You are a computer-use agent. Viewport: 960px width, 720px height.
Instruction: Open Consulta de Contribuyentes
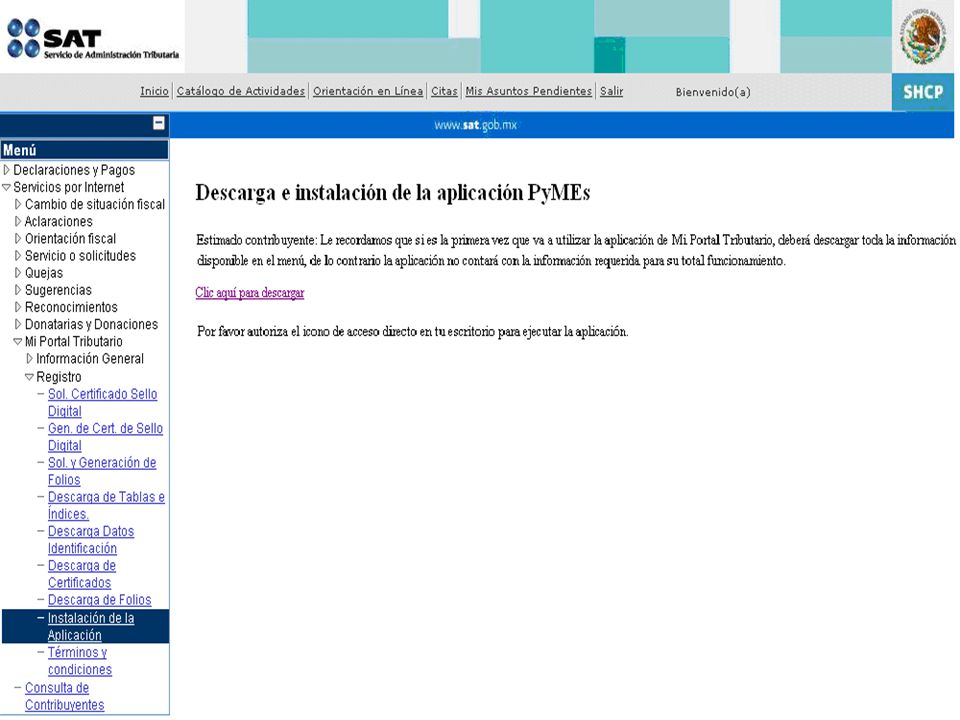(64, 696)
